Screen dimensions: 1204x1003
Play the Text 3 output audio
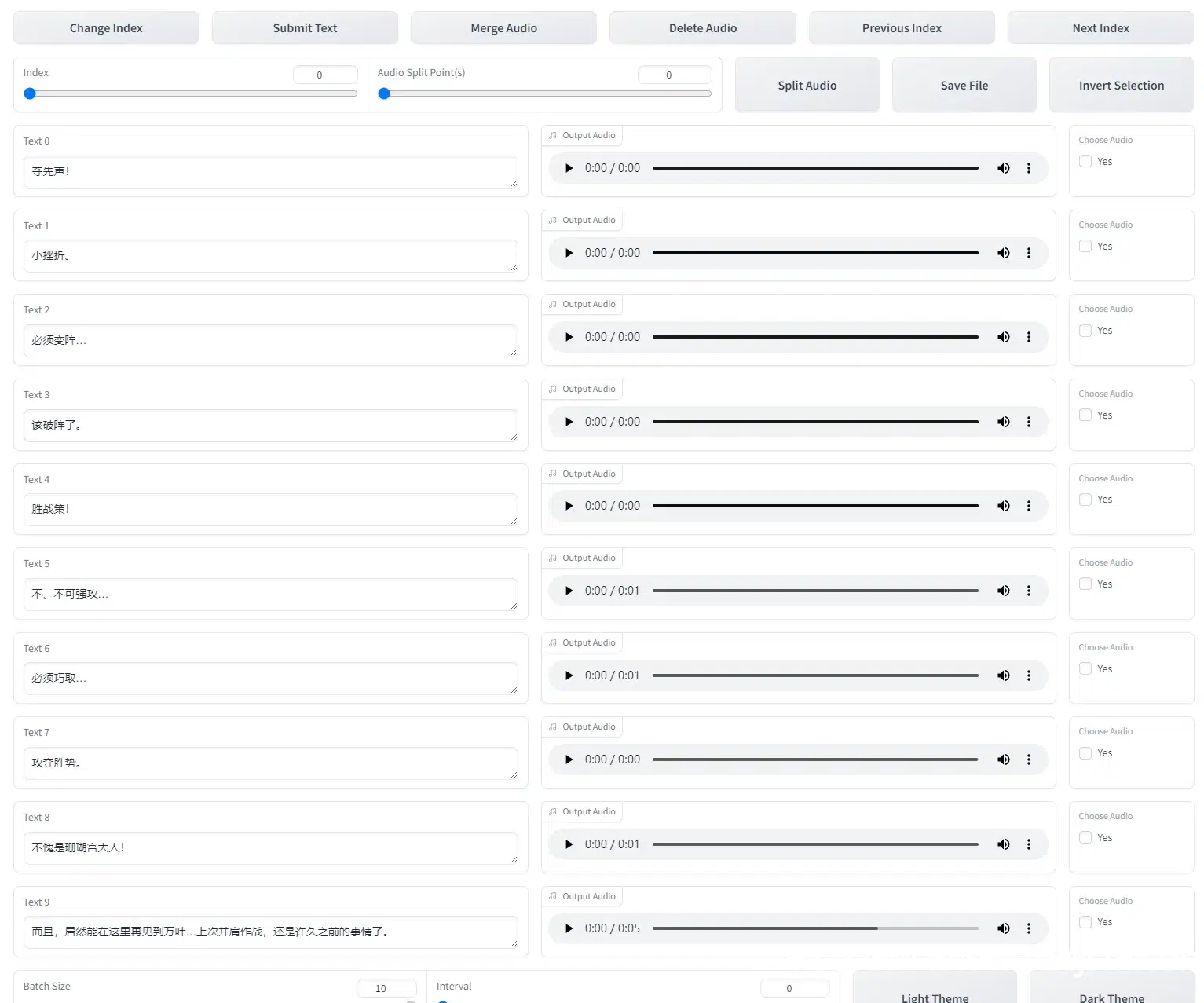569,422
